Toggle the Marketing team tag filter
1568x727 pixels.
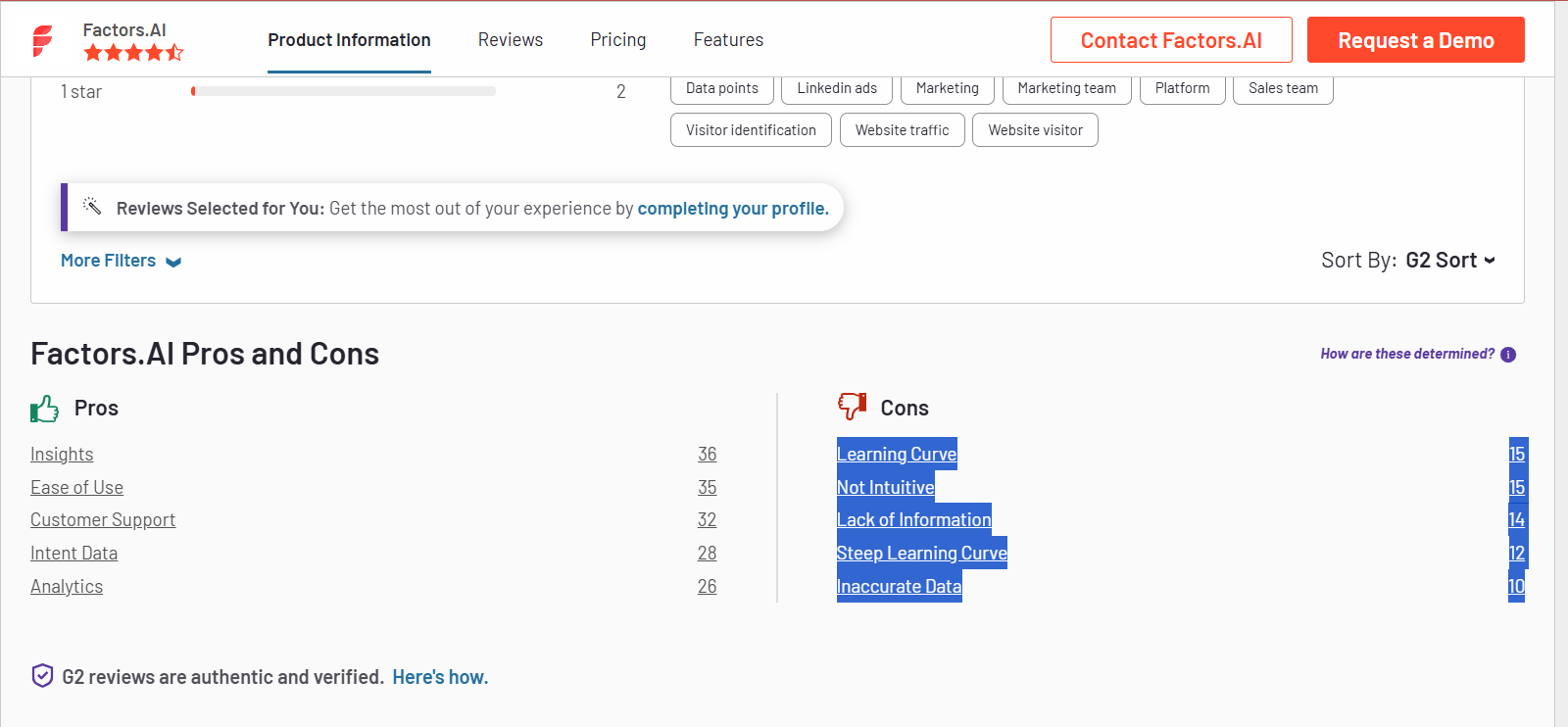(1067, 88)
